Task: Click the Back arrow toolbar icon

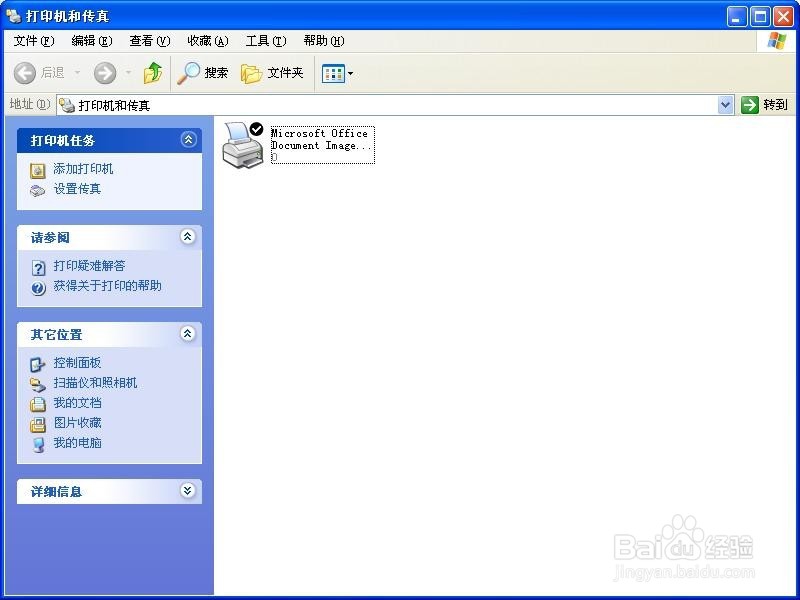Action: click(x=24, y=73)
